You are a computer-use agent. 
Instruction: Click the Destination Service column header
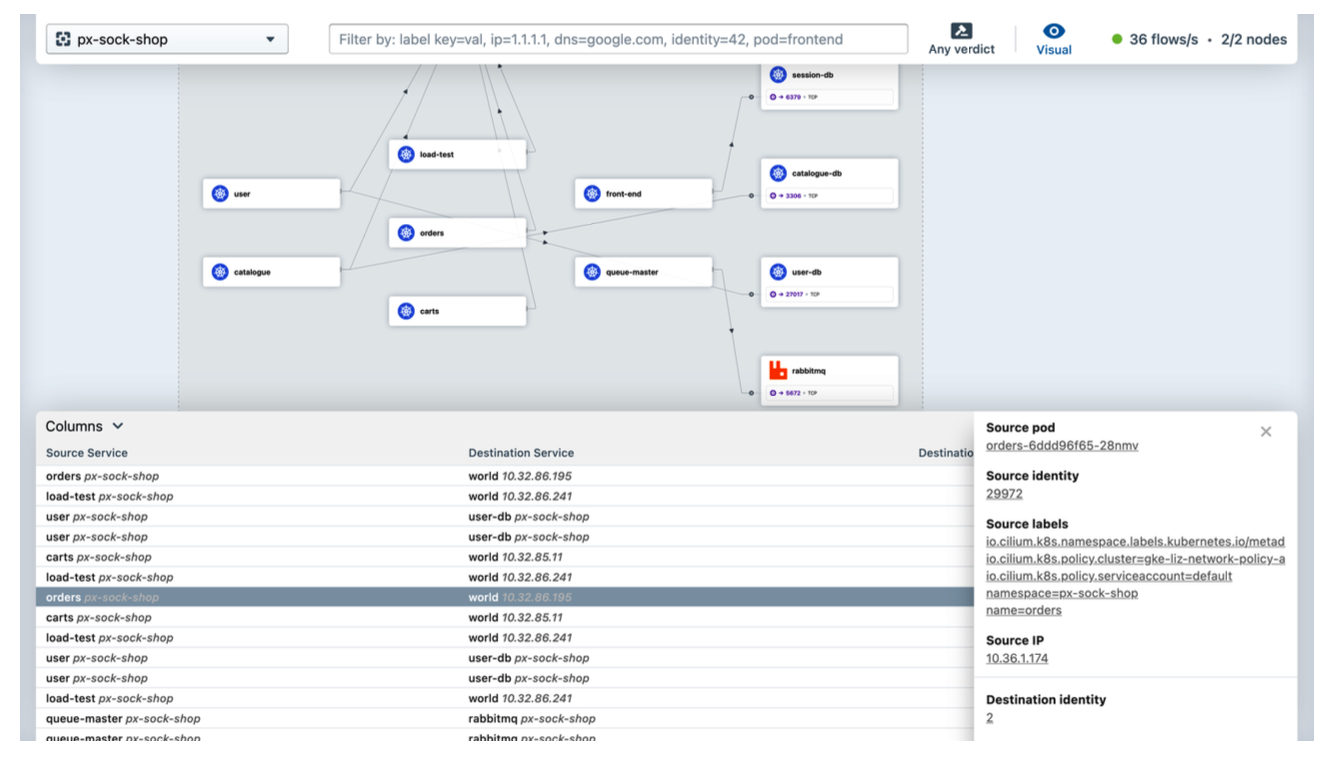coord(521,453)
